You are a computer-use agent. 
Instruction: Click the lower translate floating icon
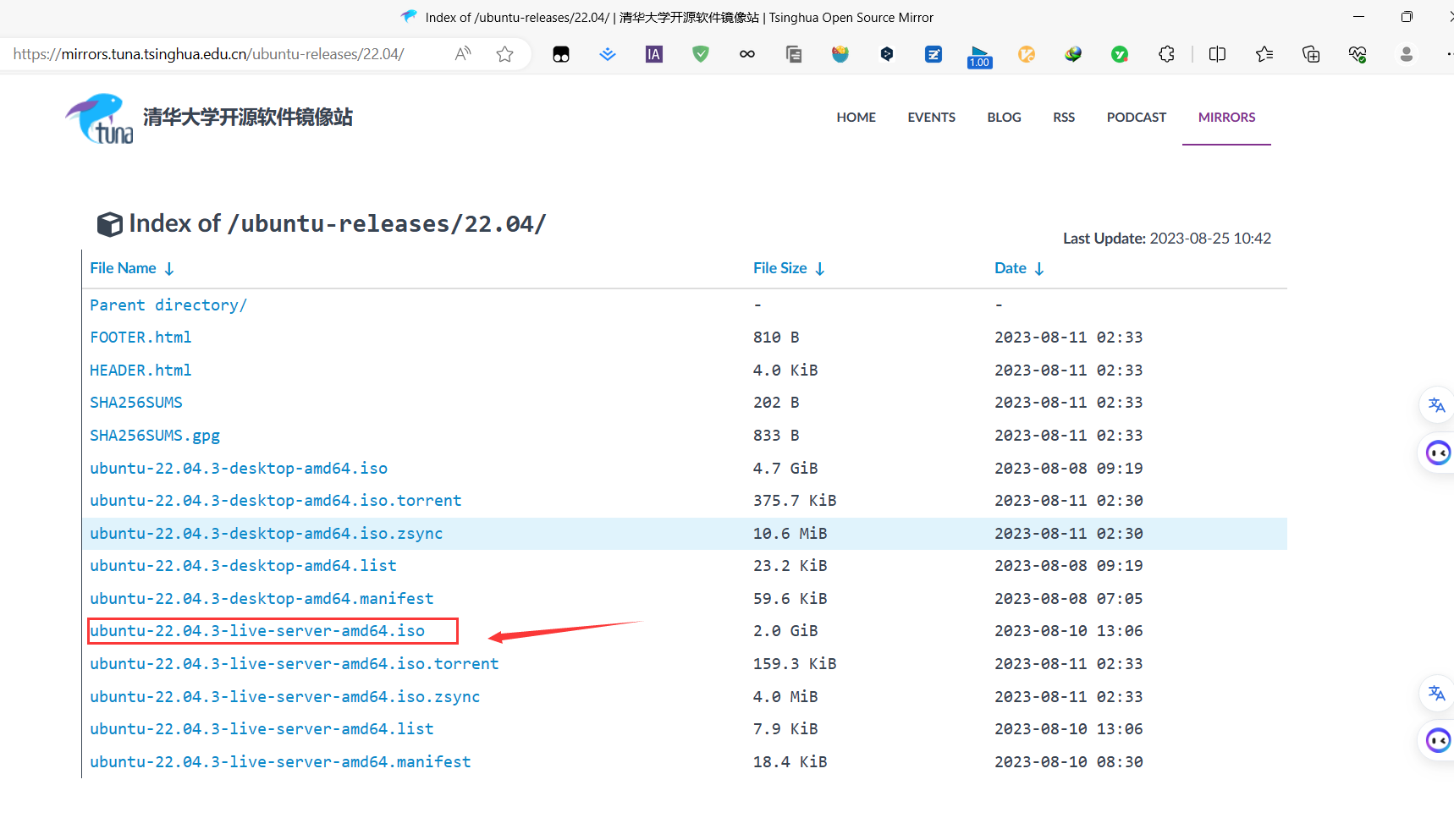[x=1436, y=694]
